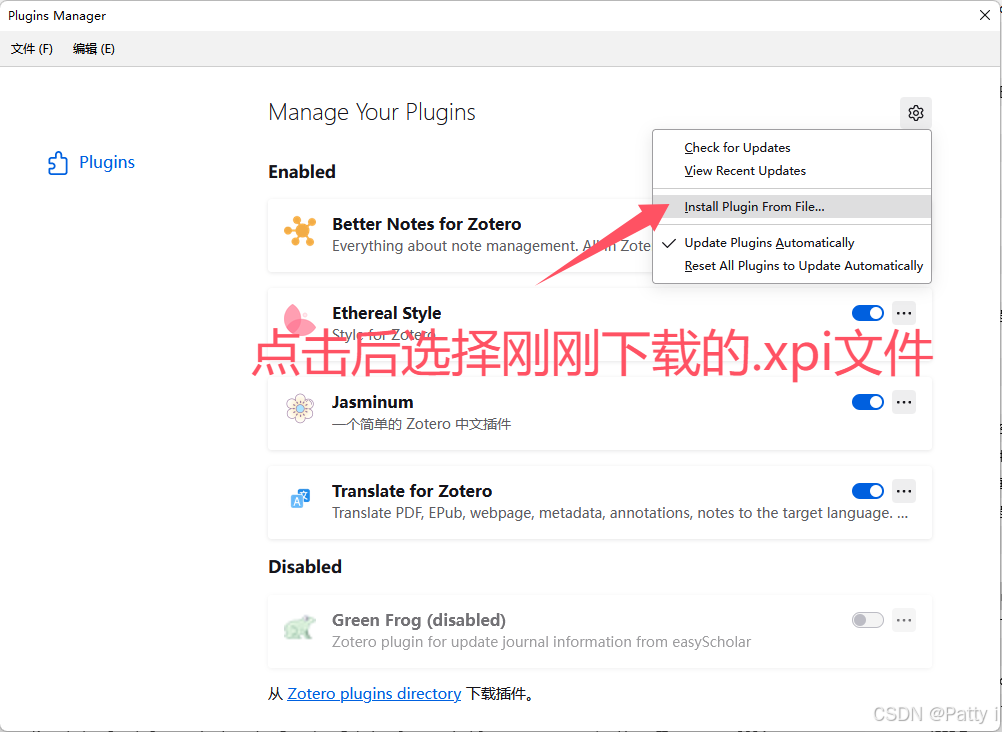
Task: Click the Translate for Zotero icon
Action: coord(300,498)
